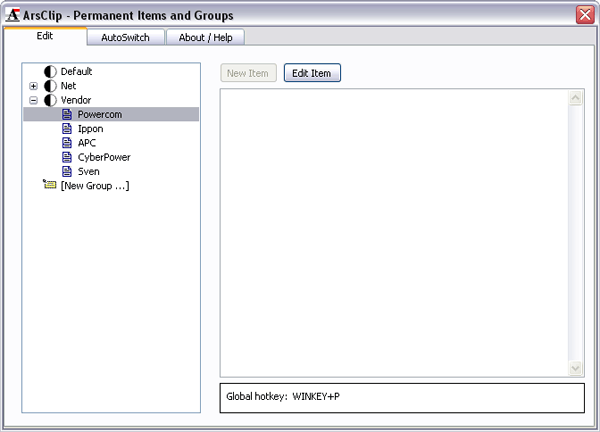Click the New Group folder icon
This screenshot has width=600, height=432.
pos(49,184)
